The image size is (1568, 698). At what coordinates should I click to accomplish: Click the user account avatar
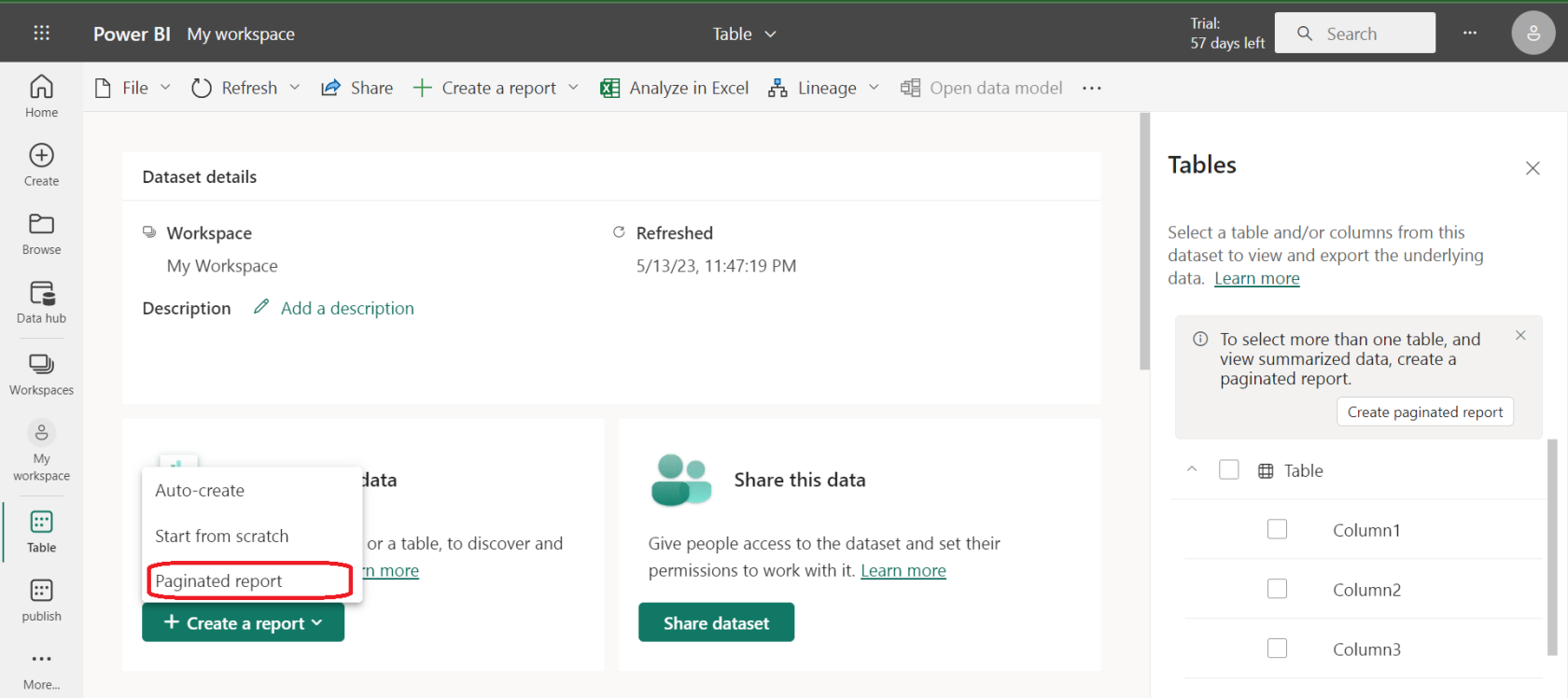1533,34
